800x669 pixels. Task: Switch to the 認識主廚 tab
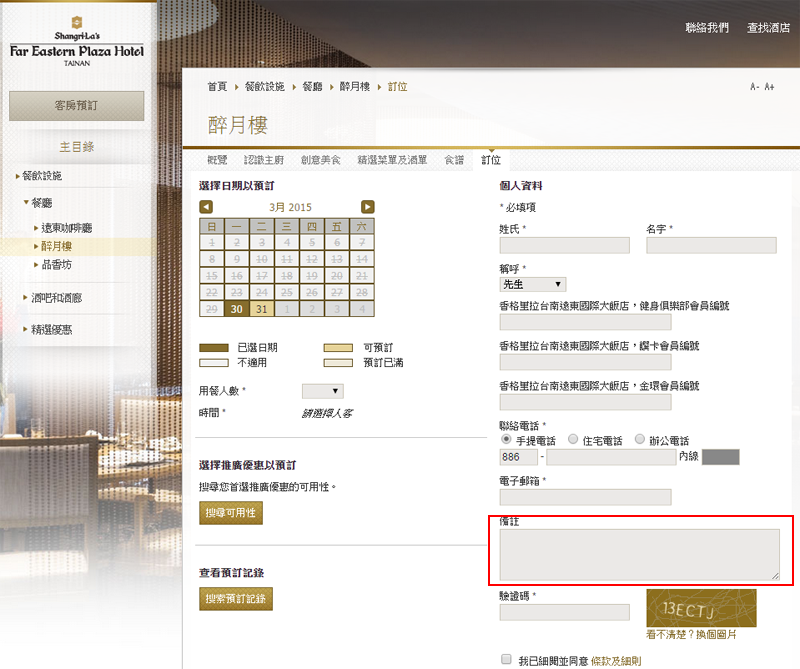[264, 160]
